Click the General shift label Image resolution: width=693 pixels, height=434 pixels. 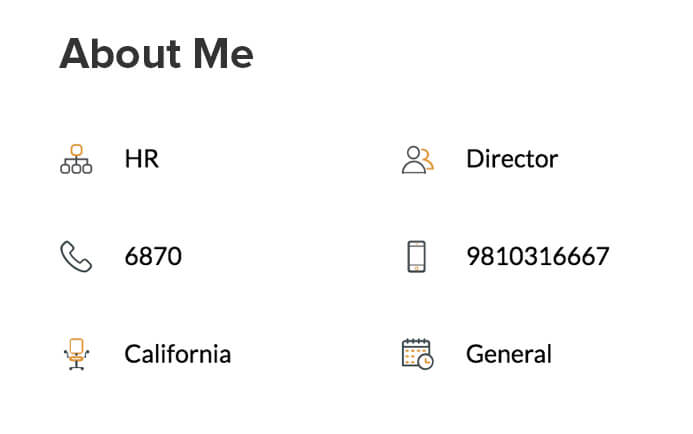point(508,354)
